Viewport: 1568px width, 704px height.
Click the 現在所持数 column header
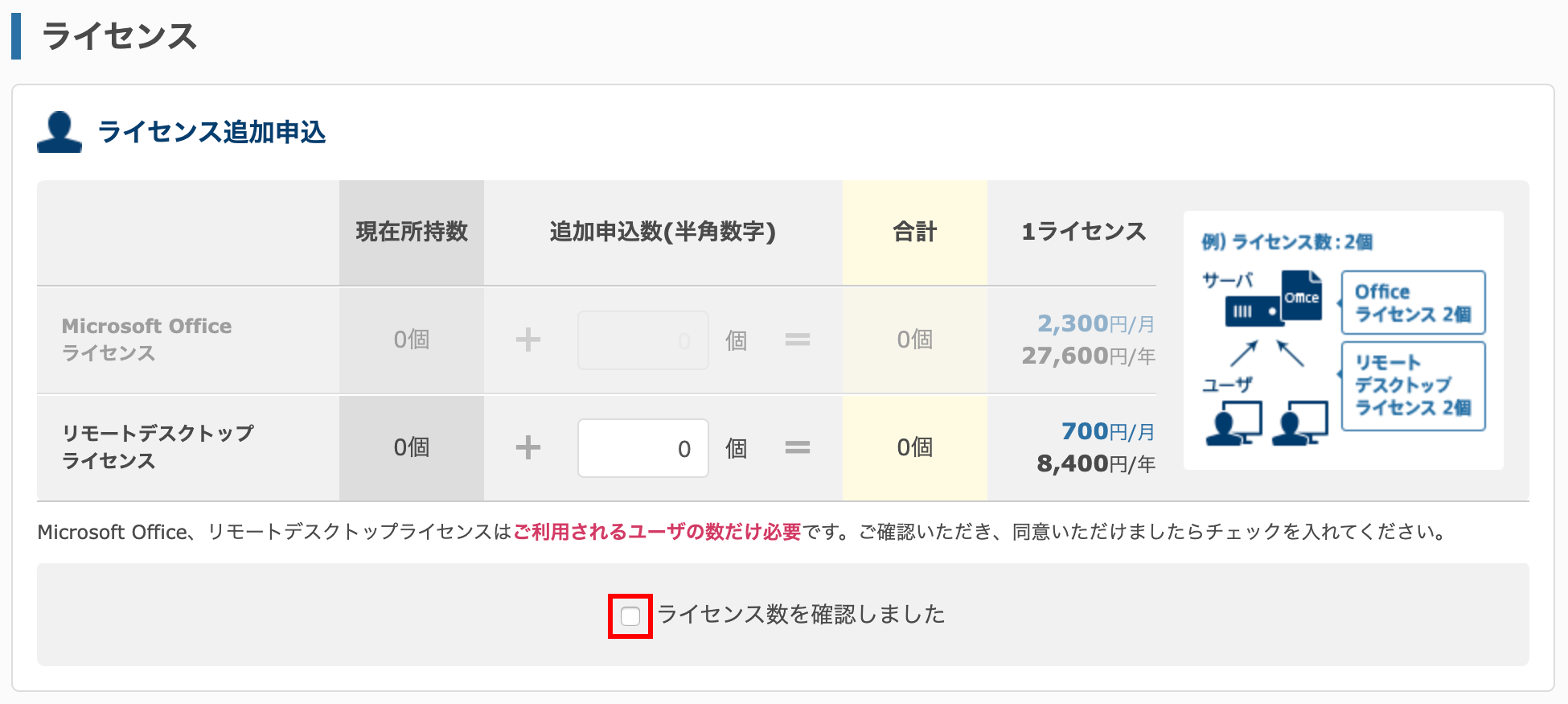(412, 233)
